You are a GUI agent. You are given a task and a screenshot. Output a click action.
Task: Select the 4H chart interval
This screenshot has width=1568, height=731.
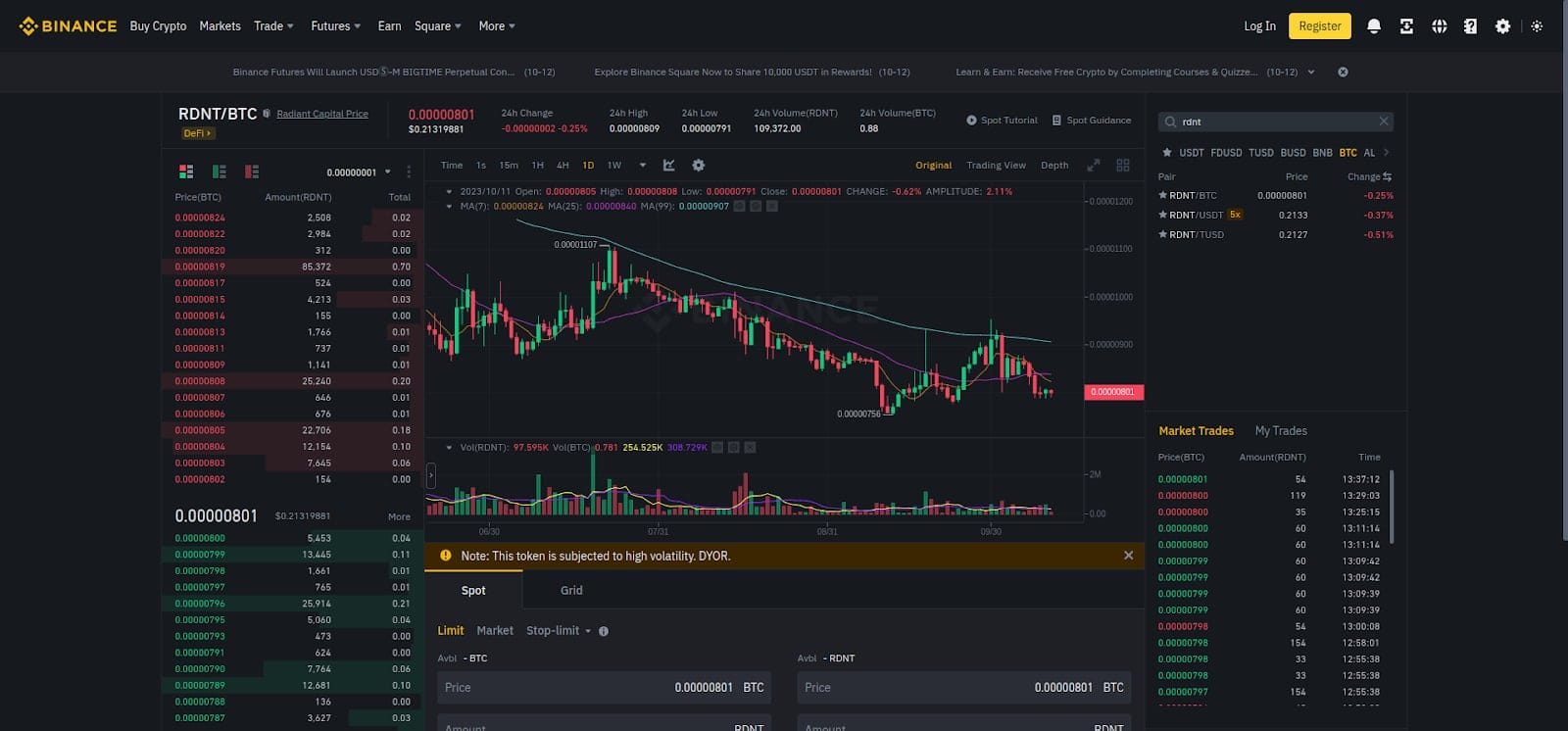click(563, 165)
